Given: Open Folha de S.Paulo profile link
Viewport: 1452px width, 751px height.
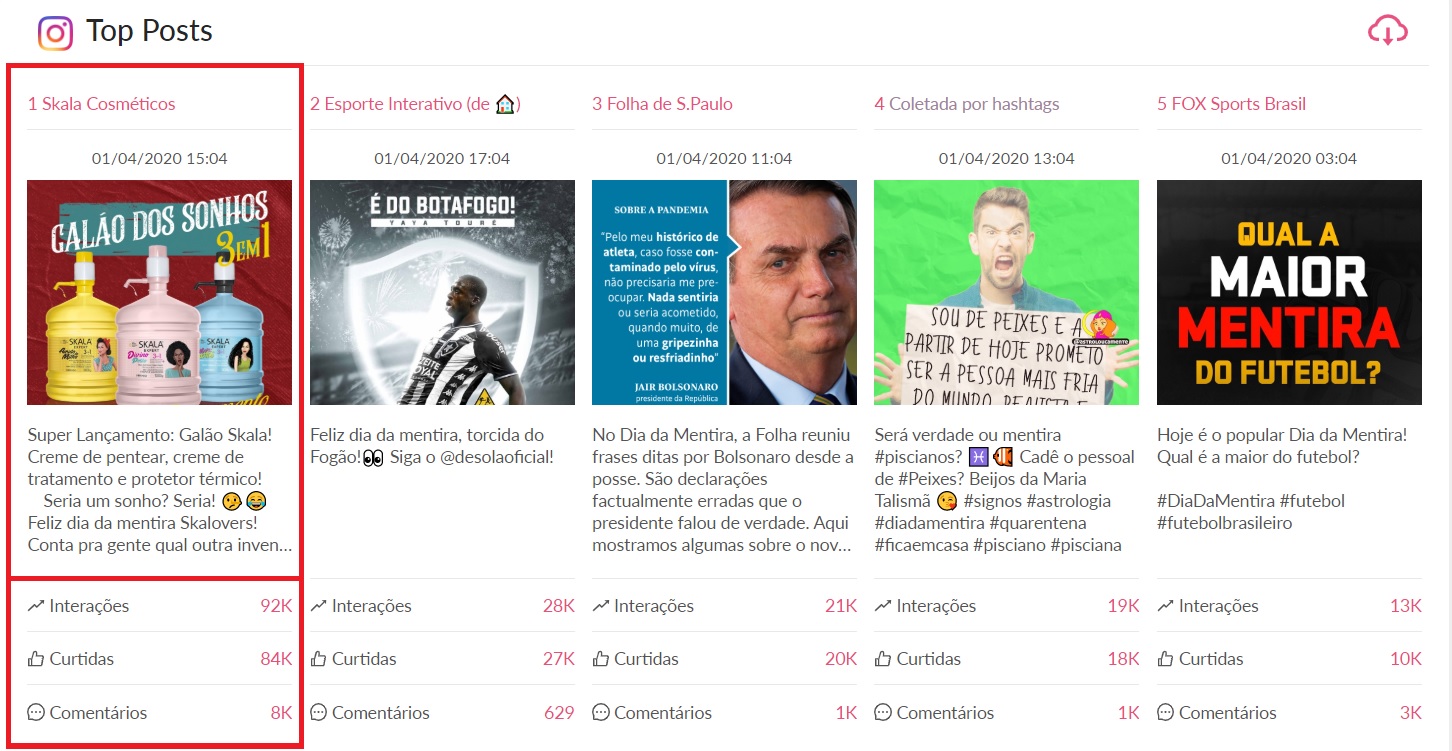Looking at the screenshot, I should 662,104.
